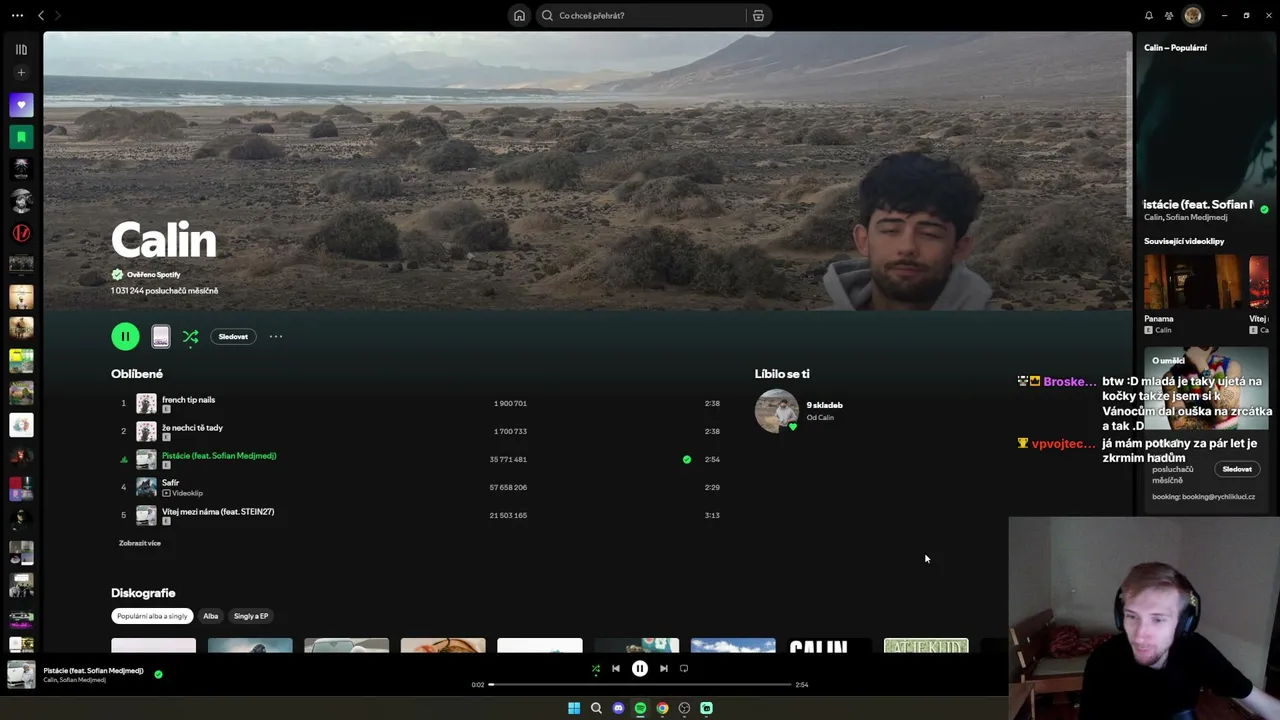Toggle shuffle in the bottom player bar
This screenshot has width=1280, height=720.
click(596, 669)
